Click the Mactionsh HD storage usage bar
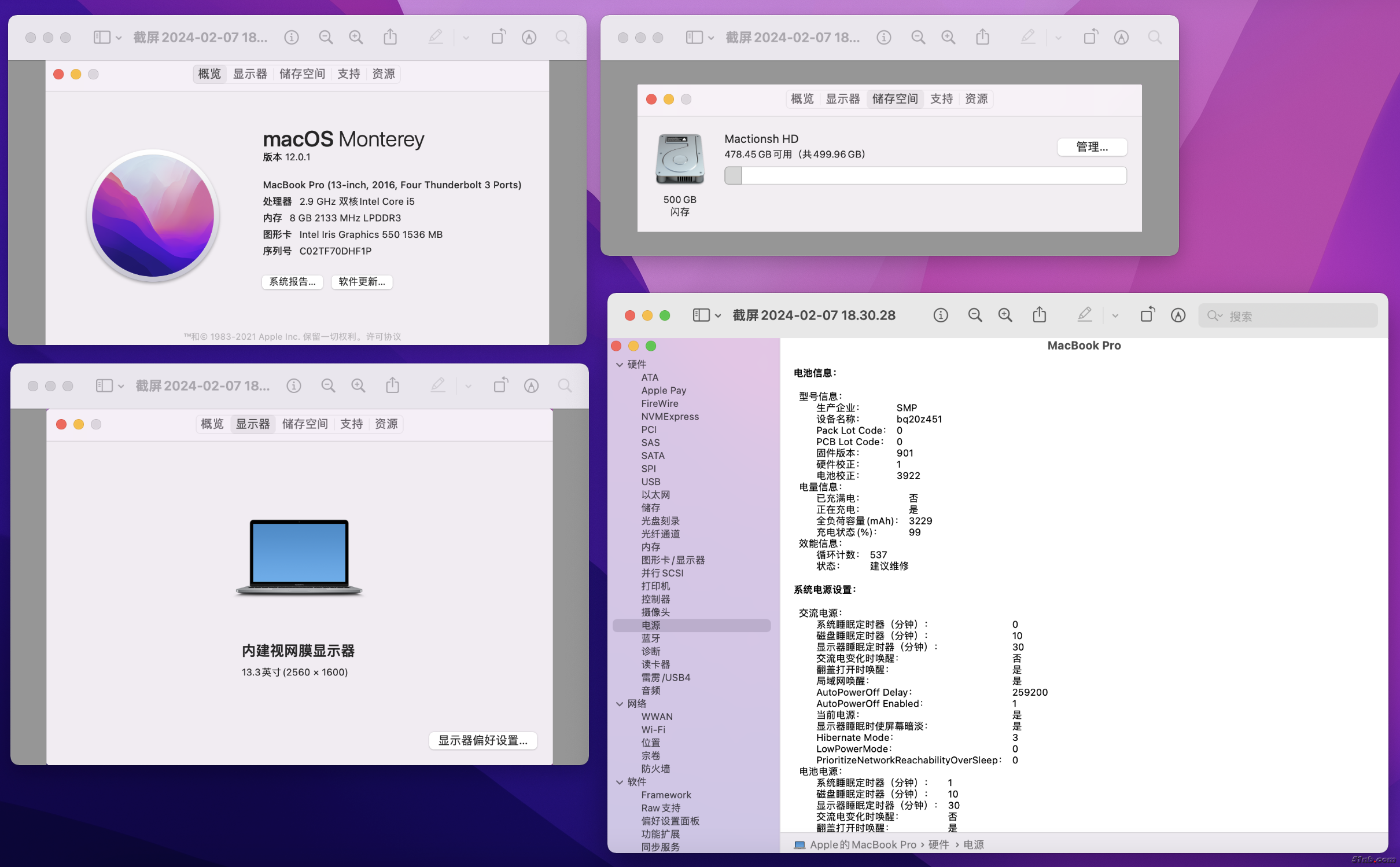Screen dimensions: 1400x867 pyautogui.click(x=925, y=175)
